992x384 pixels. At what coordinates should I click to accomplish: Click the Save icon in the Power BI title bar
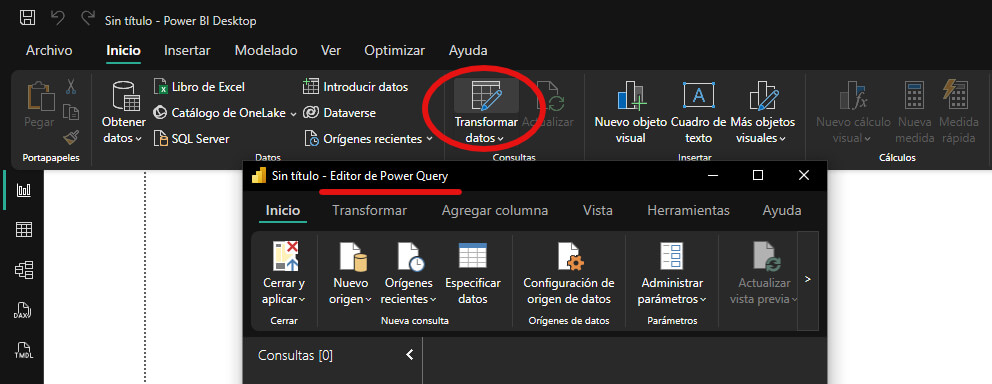tap(27, 18)
